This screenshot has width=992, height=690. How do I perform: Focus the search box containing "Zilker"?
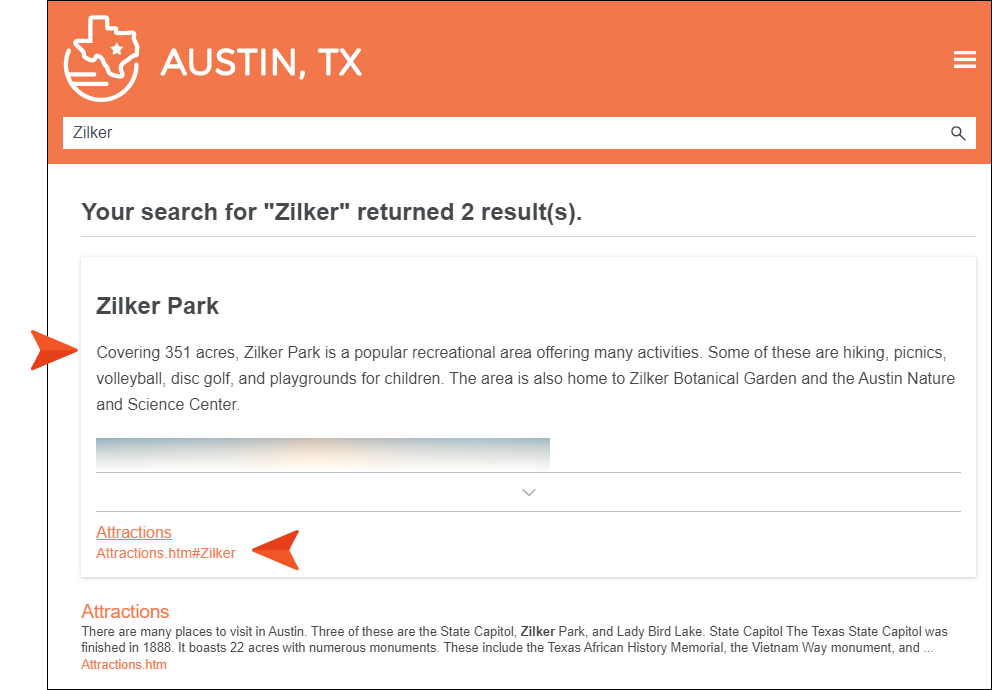pyautogui.click(x=500, y=133)
